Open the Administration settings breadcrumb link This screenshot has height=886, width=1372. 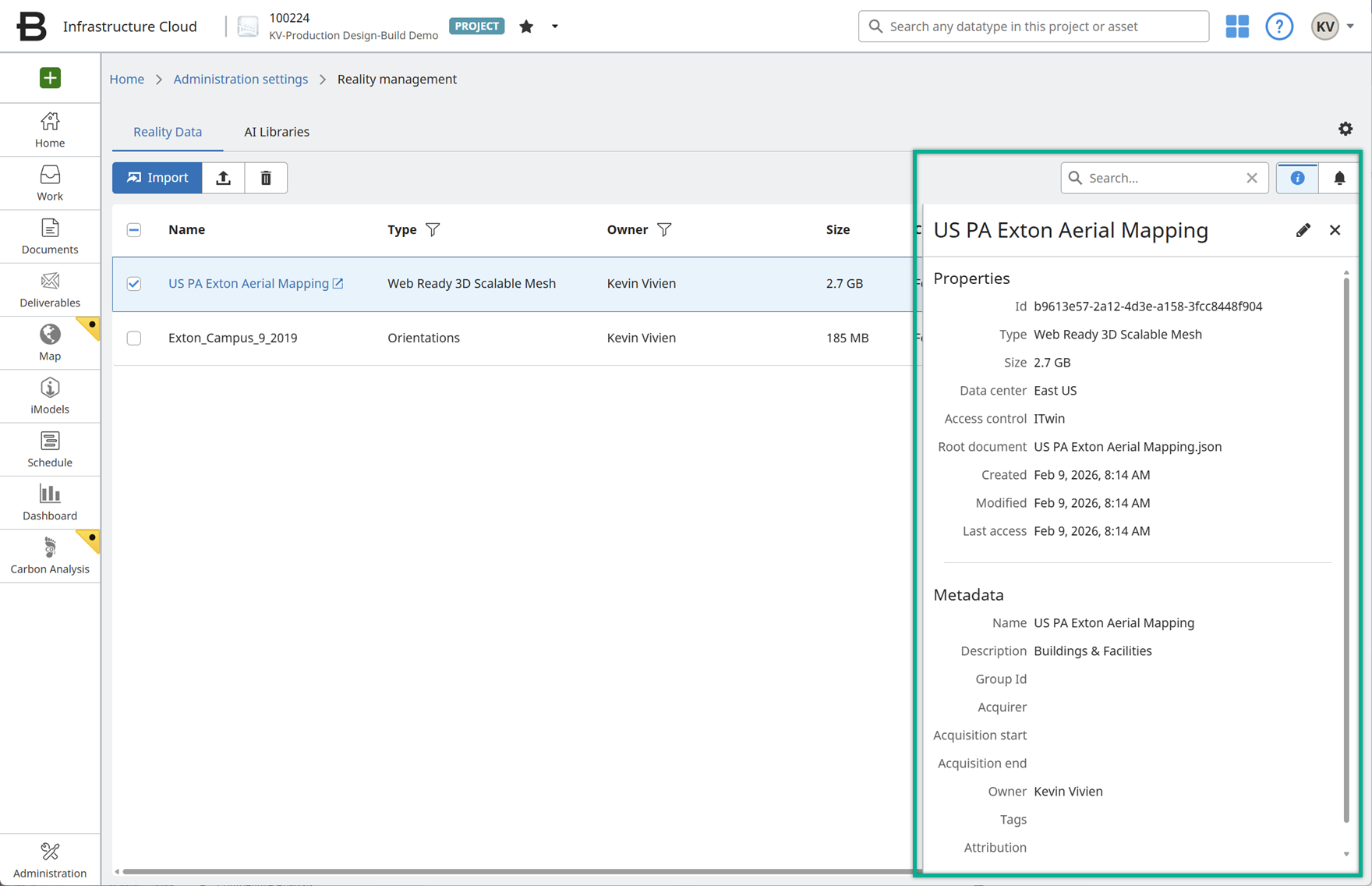click(240, 79)
